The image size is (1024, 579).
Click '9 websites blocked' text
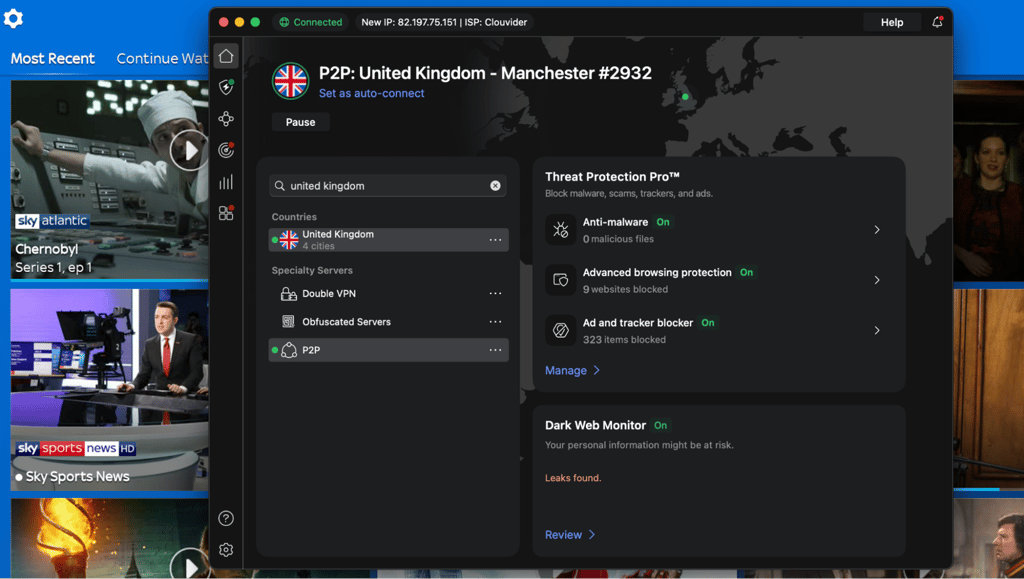click(625, 289)
